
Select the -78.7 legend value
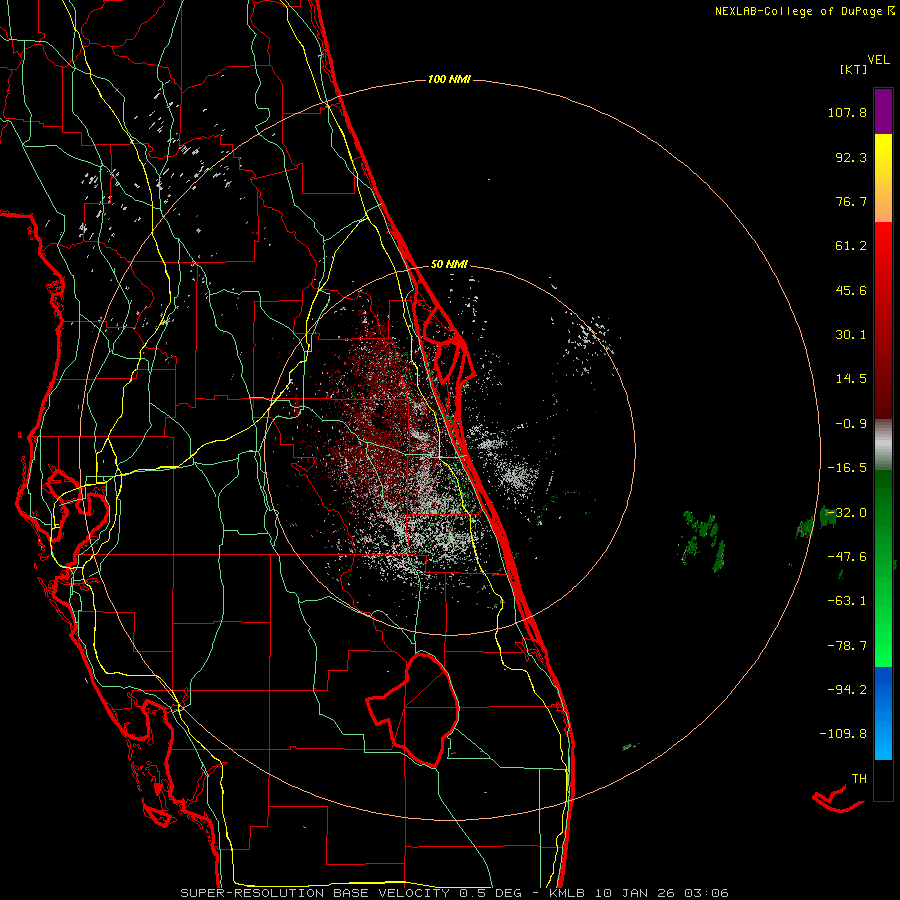(x=847, y=646)
